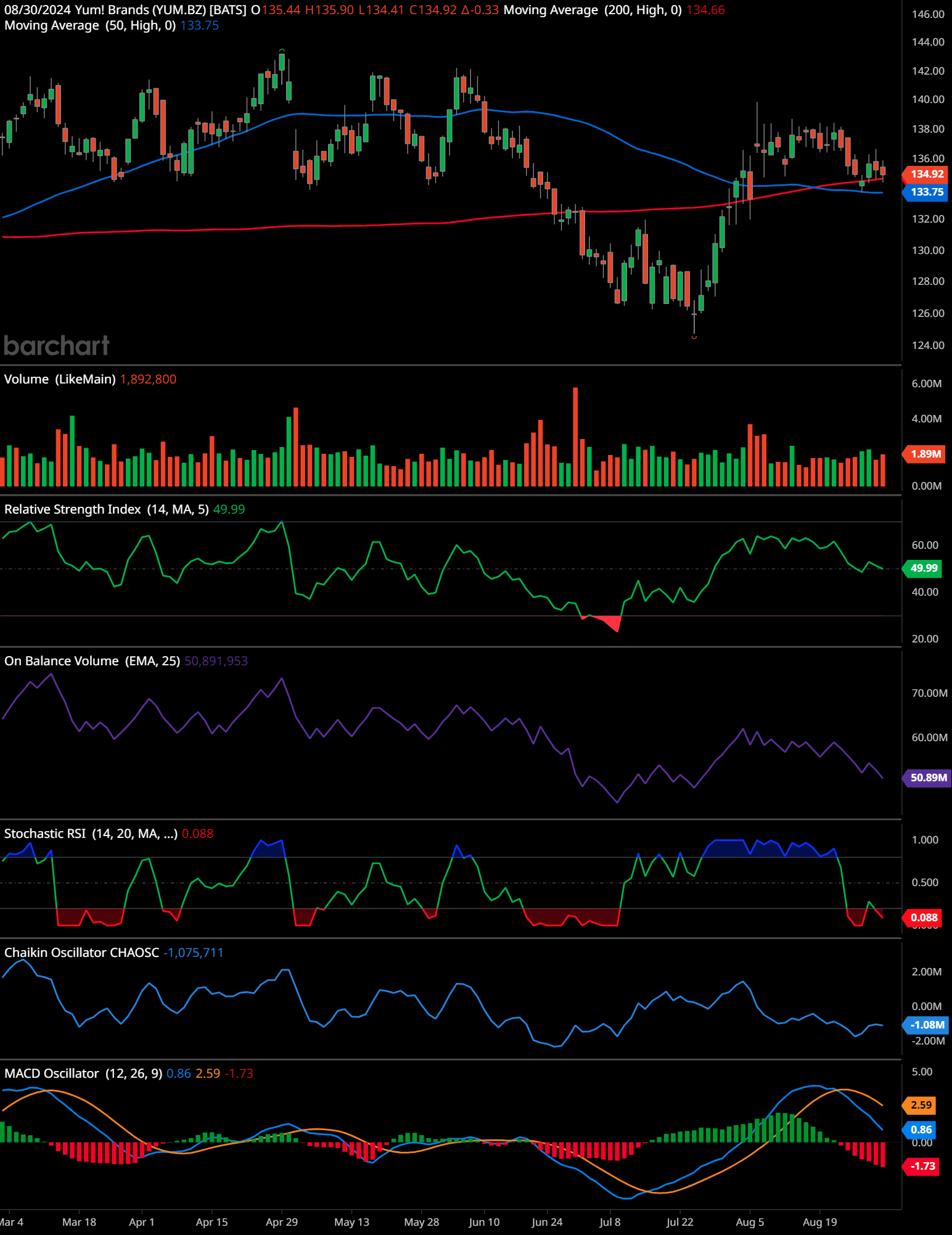Click the purple 50.89M OBV value tag
This screenshot has width=952, height=1235.
point(927,778)
